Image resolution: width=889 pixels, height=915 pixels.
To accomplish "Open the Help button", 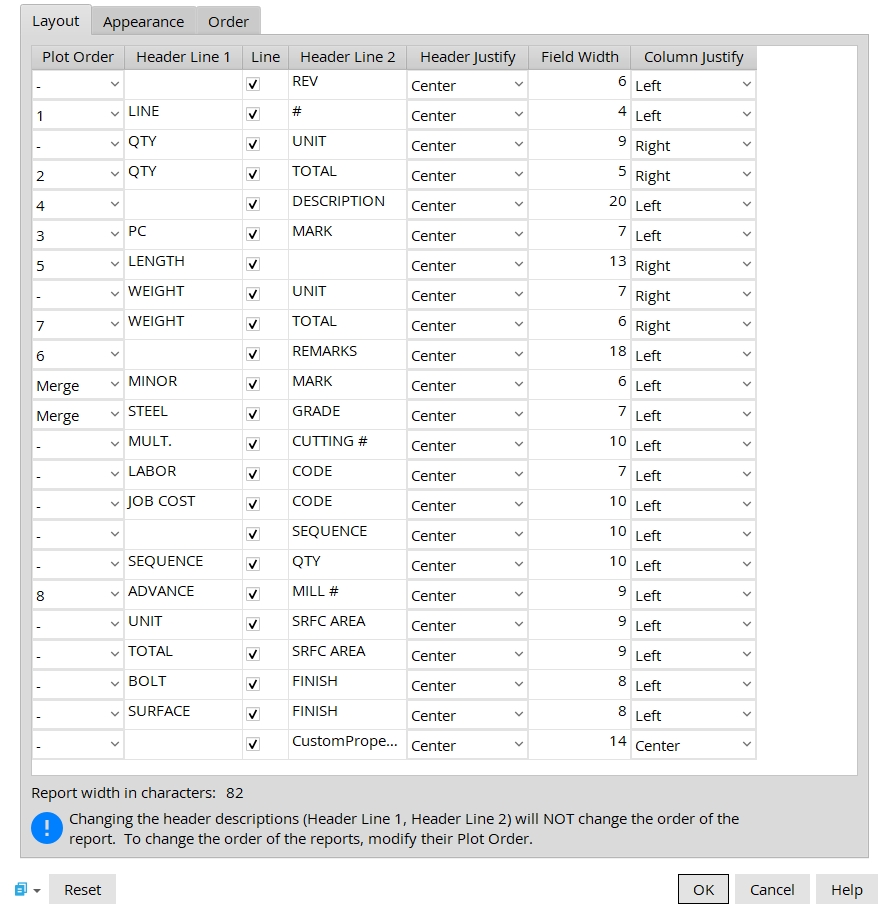I will [x=846, y=890].
